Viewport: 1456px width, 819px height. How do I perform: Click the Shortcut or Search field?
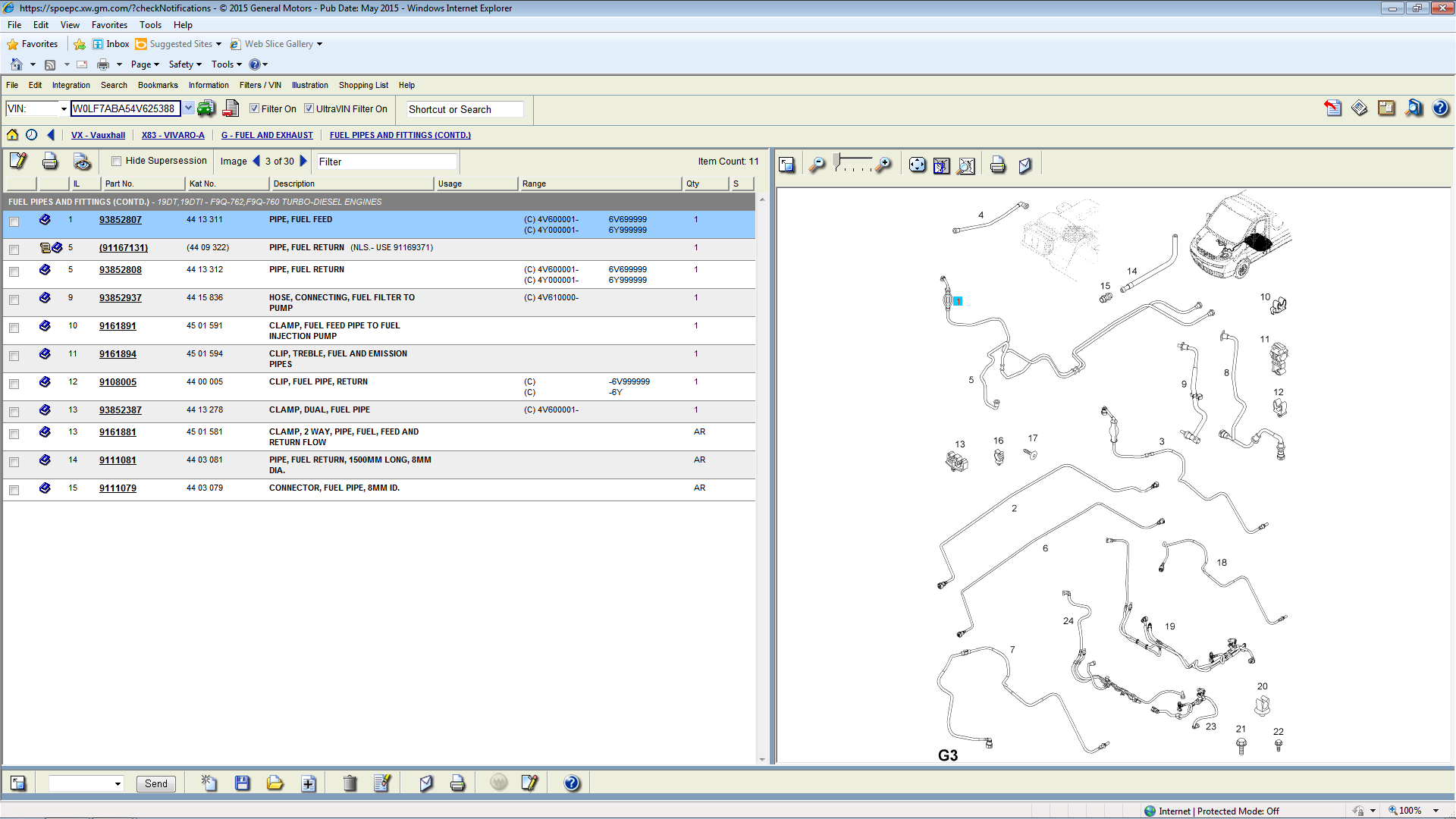(465, 109)
